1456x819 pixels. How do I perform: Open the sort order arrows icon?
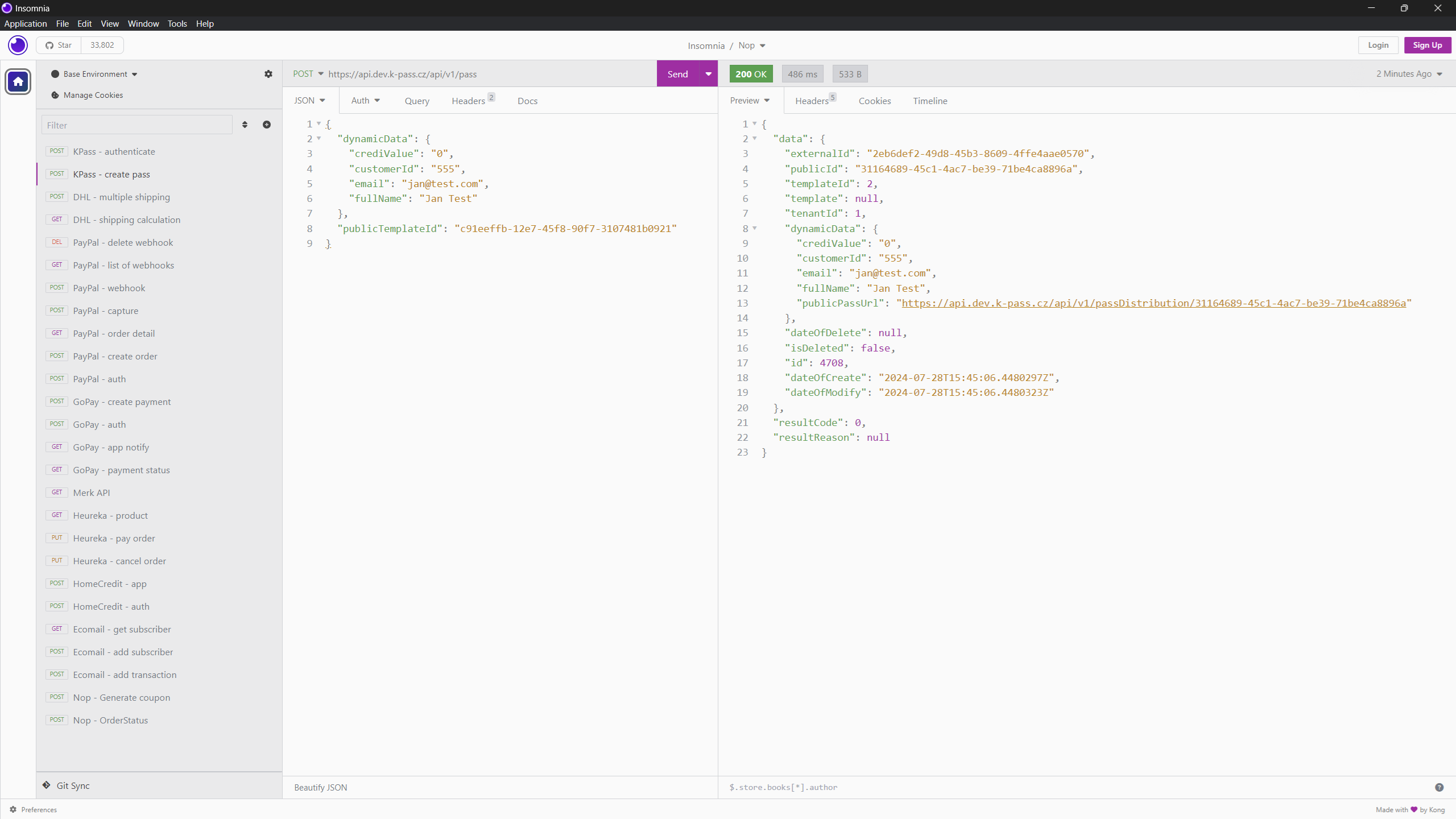coord(245,125)
